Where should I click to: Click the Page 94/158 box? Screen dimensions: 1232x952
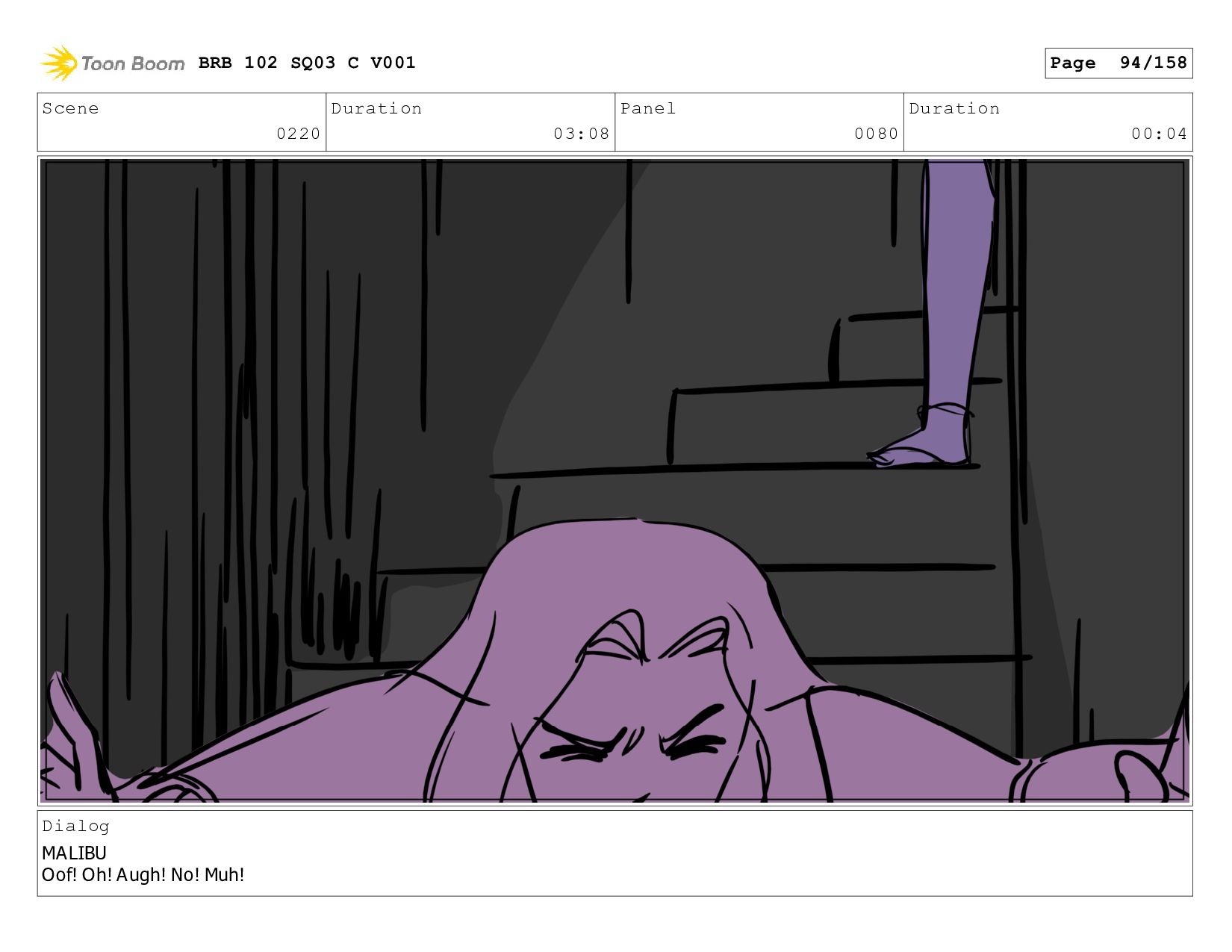1118,63
